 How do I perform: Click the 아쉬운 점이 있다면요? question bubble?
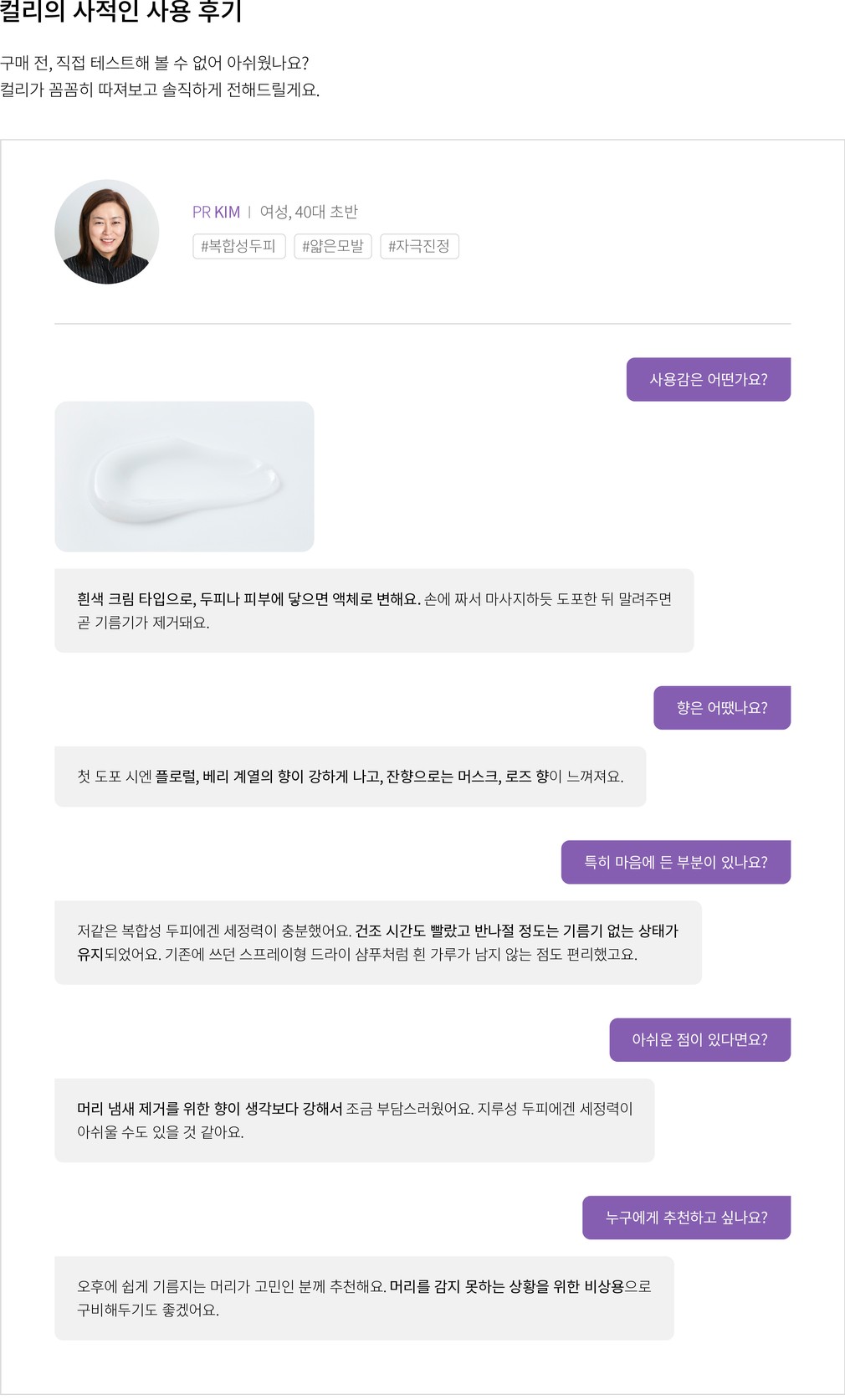[x=699, y=1039]
